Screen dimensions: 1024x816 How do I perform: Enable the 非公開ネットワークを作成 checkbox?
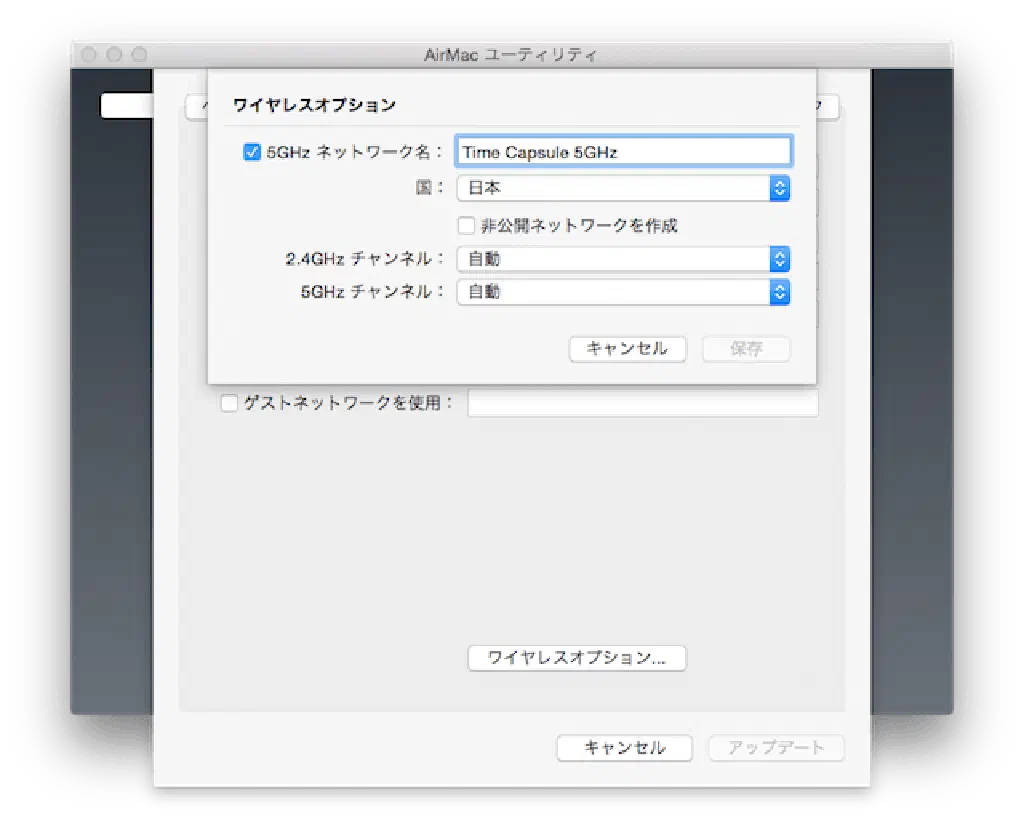[x=466, y=225]
